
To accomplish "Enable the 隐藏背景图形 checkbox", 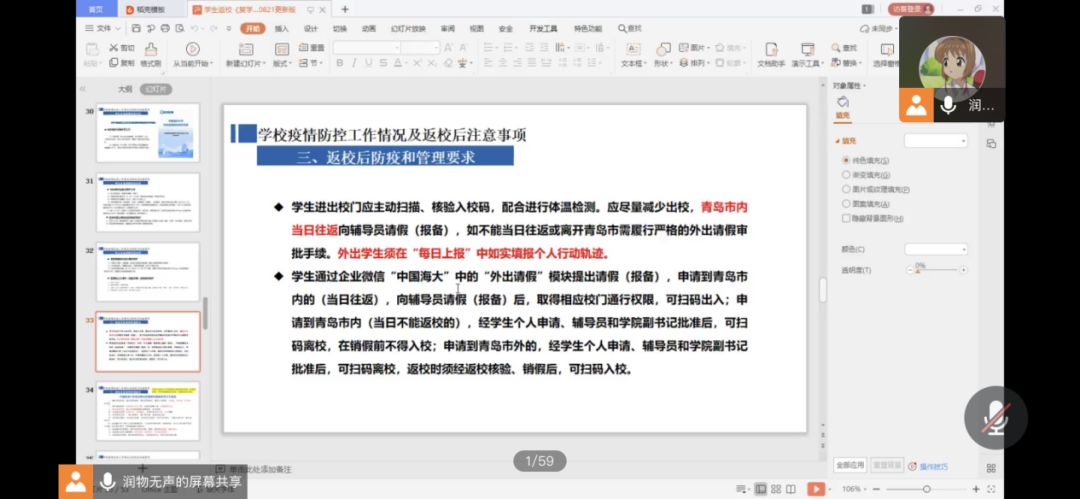I will 846,217.
